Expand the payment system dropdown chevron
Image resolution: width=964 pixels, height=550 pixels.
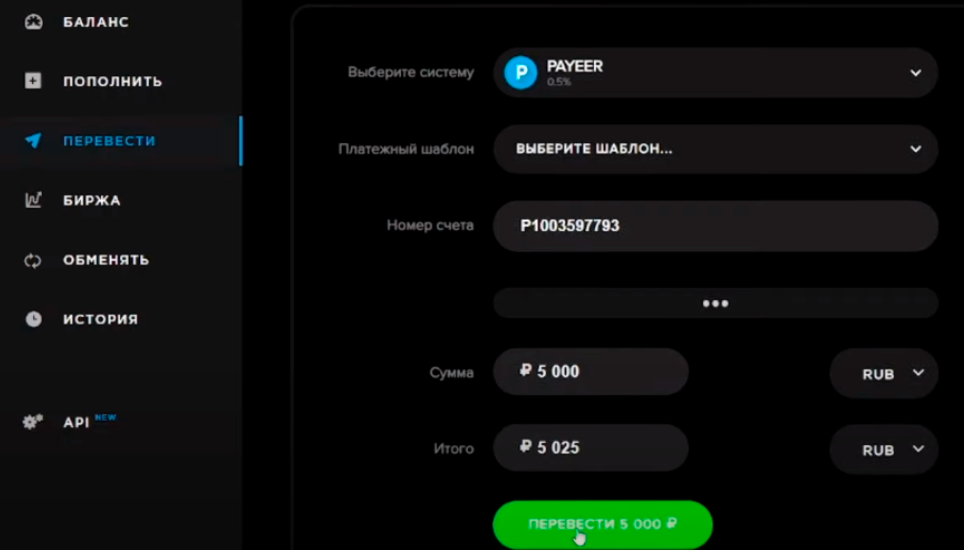[915, 73]
